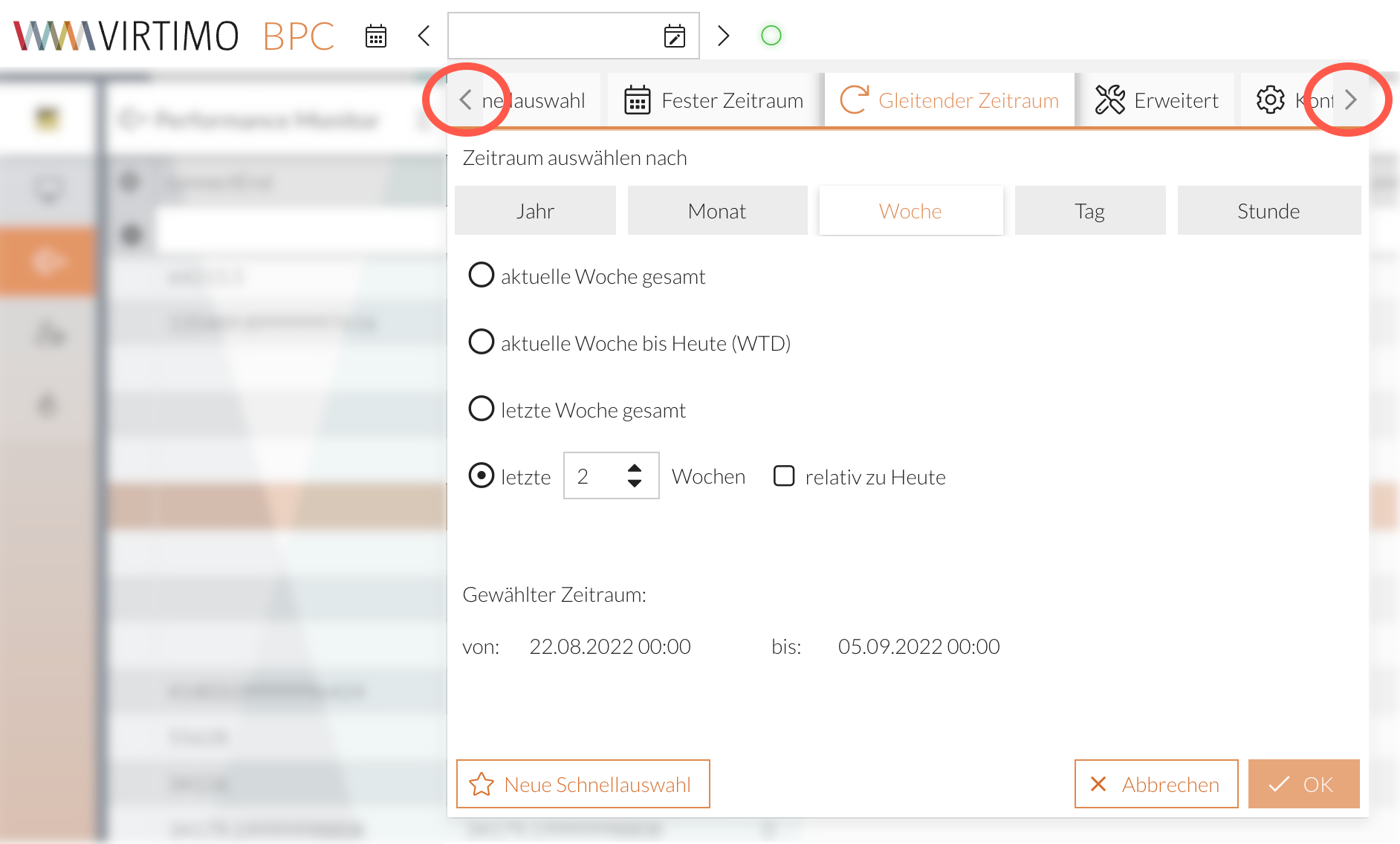Screen dimensions: 1400x844
Task: Click the calendar icon next to BPC logo
Action: (376, 36)
